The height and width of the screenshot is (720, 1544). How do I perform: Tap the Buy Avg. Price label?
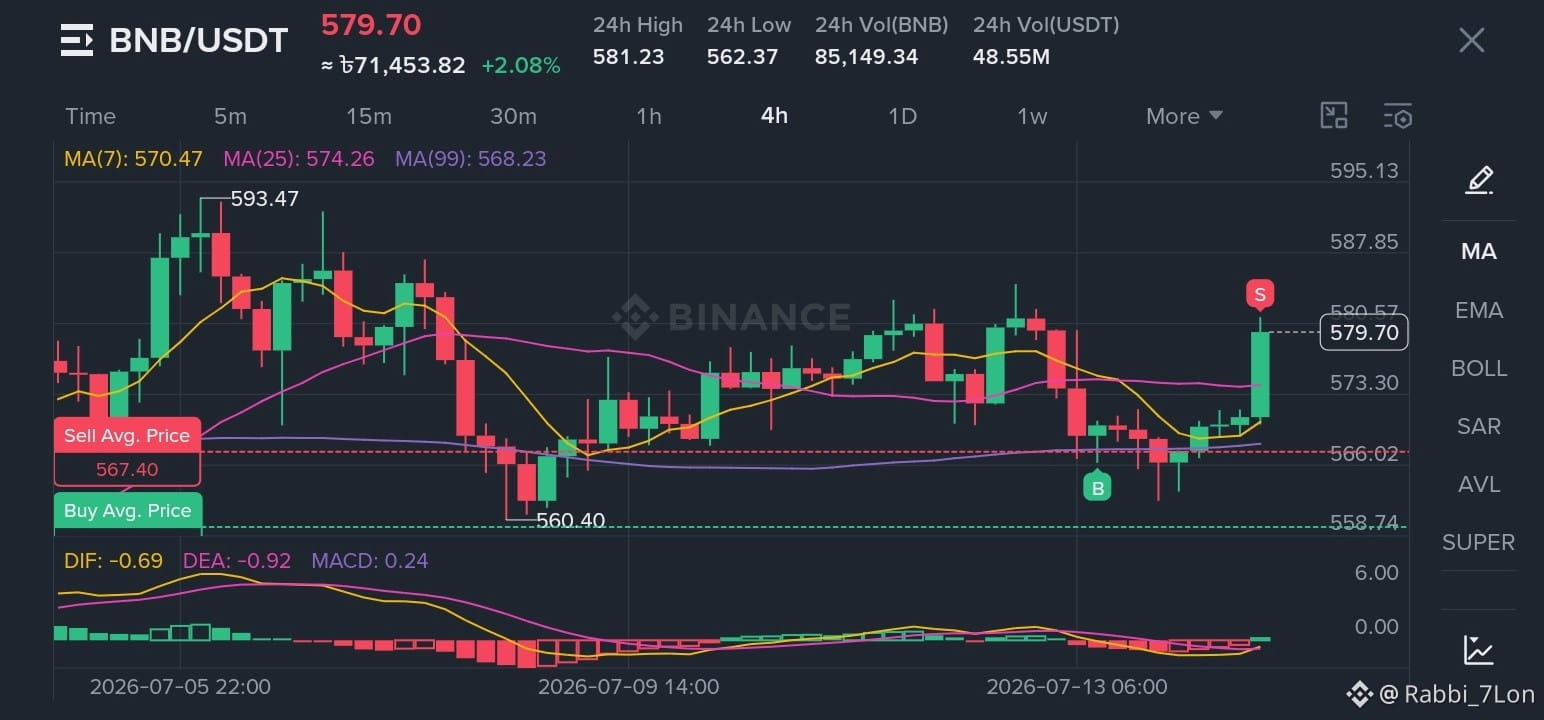pyautogui.click(x=127, y=510)
